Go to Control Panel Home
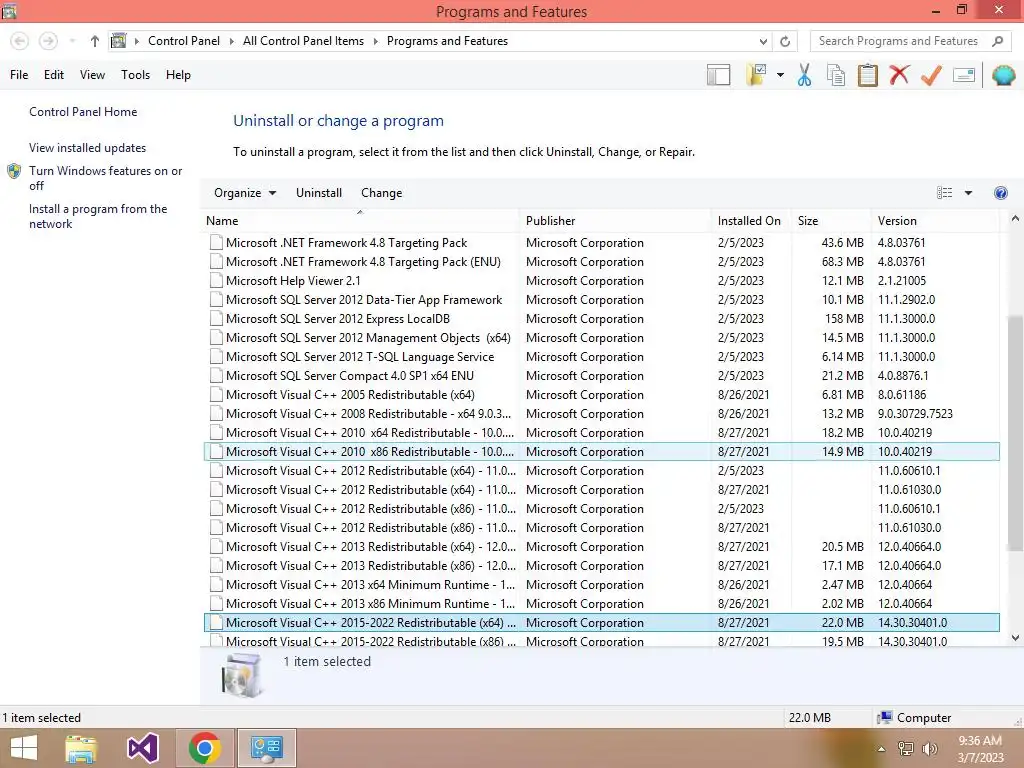 tap(83, 112)
